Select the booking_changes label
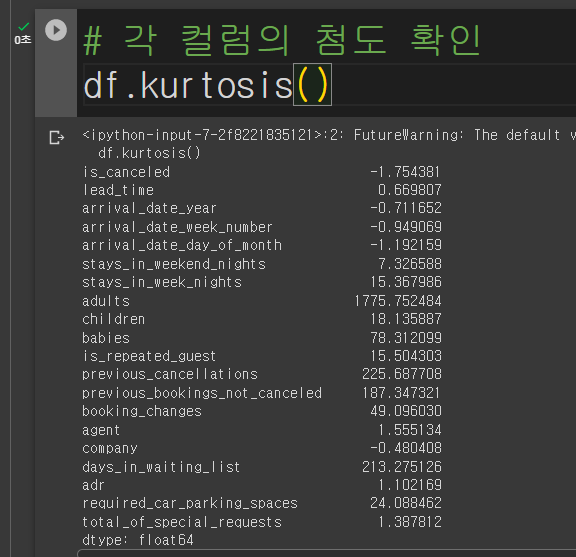This screenshot has width=576, height=557. point(142,412)
